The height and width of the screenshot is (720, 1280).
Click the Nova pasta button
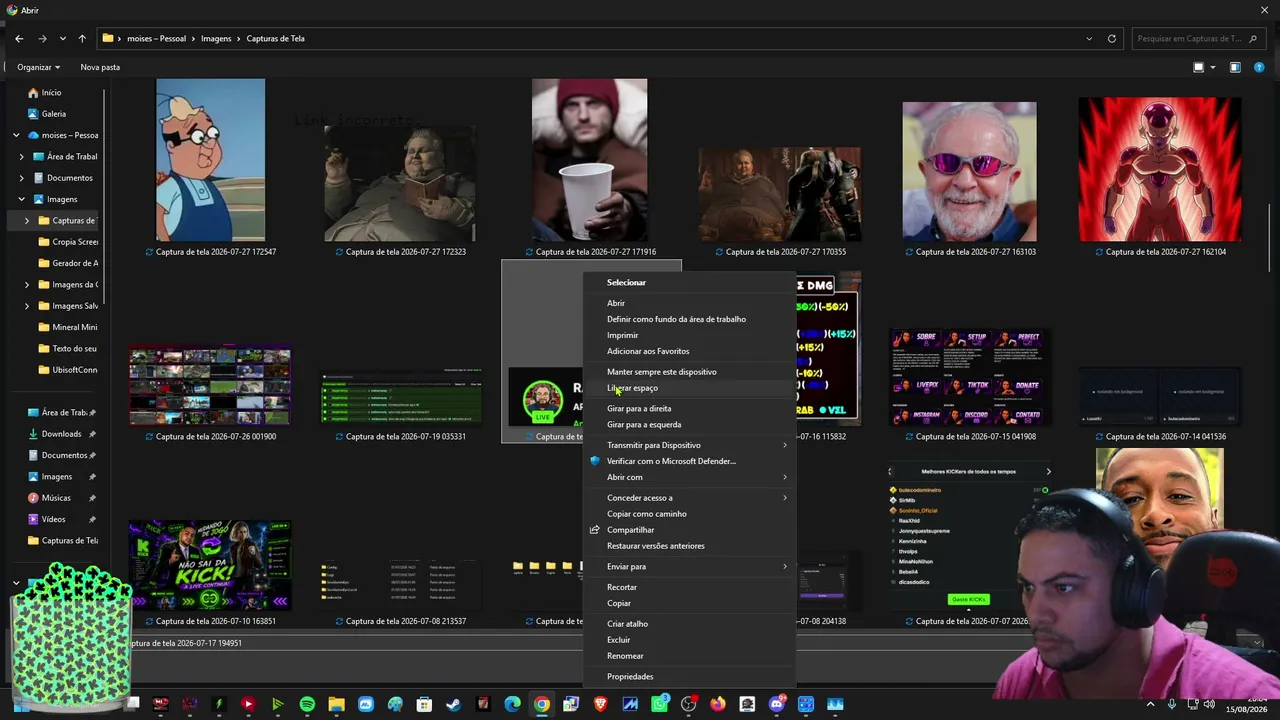pyautogui.click(x=100, y=67)
